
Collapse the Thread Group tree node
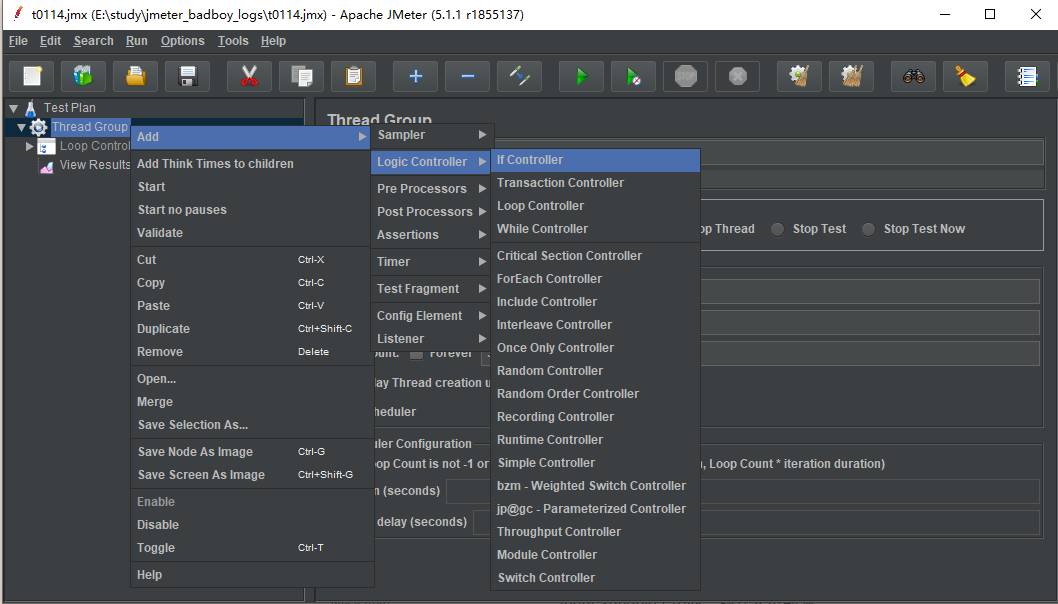[x=22, y=127]
